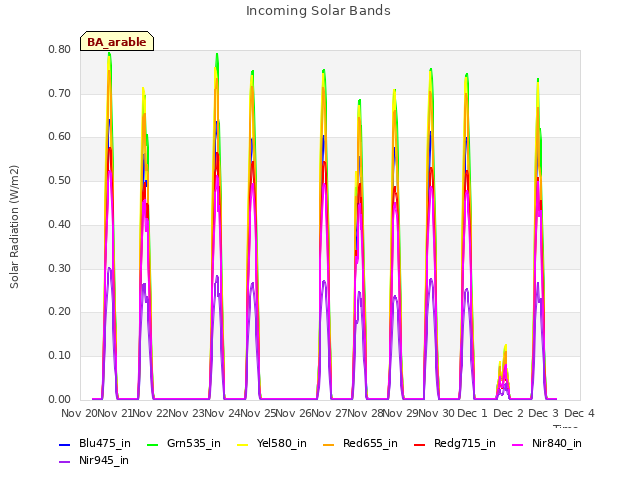
Task: Click the 0.60 y-axis tick label
Action: tap(60, 137)
